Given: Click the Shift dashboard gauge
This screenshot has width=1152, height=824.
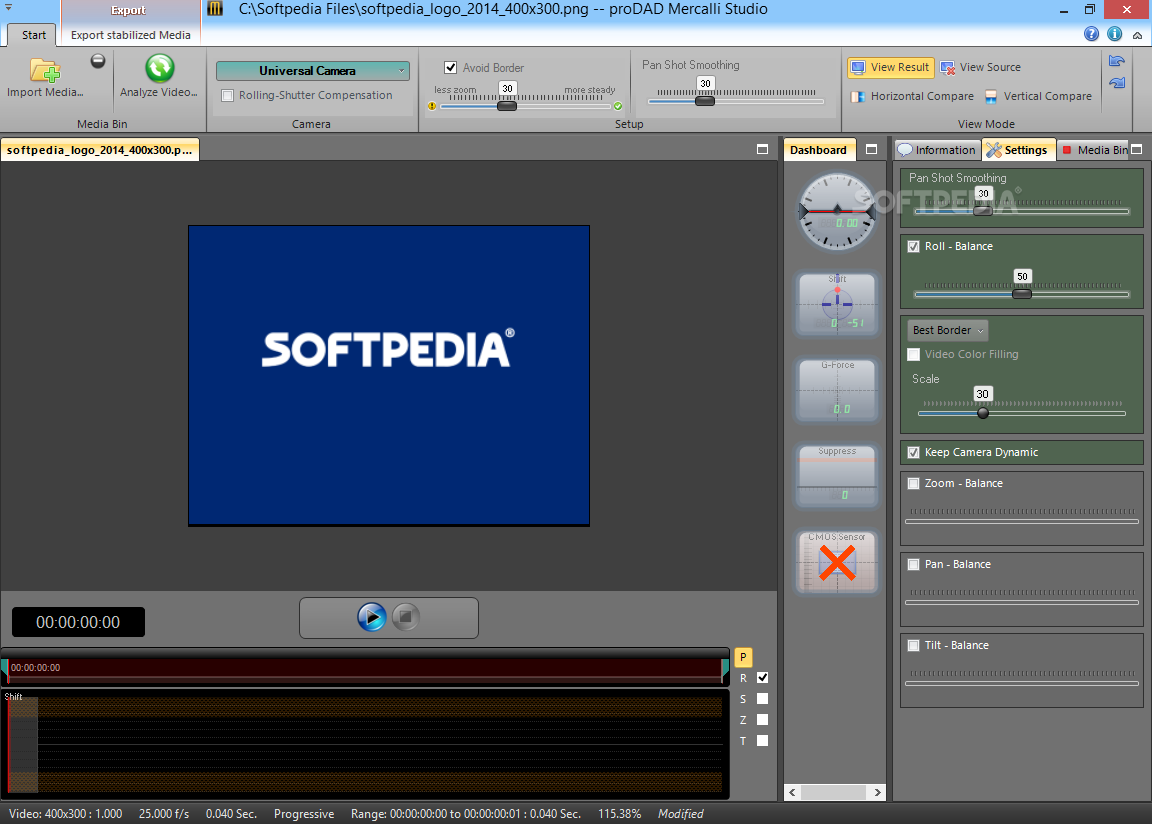Looking at the screenshot, I should 837,303.
